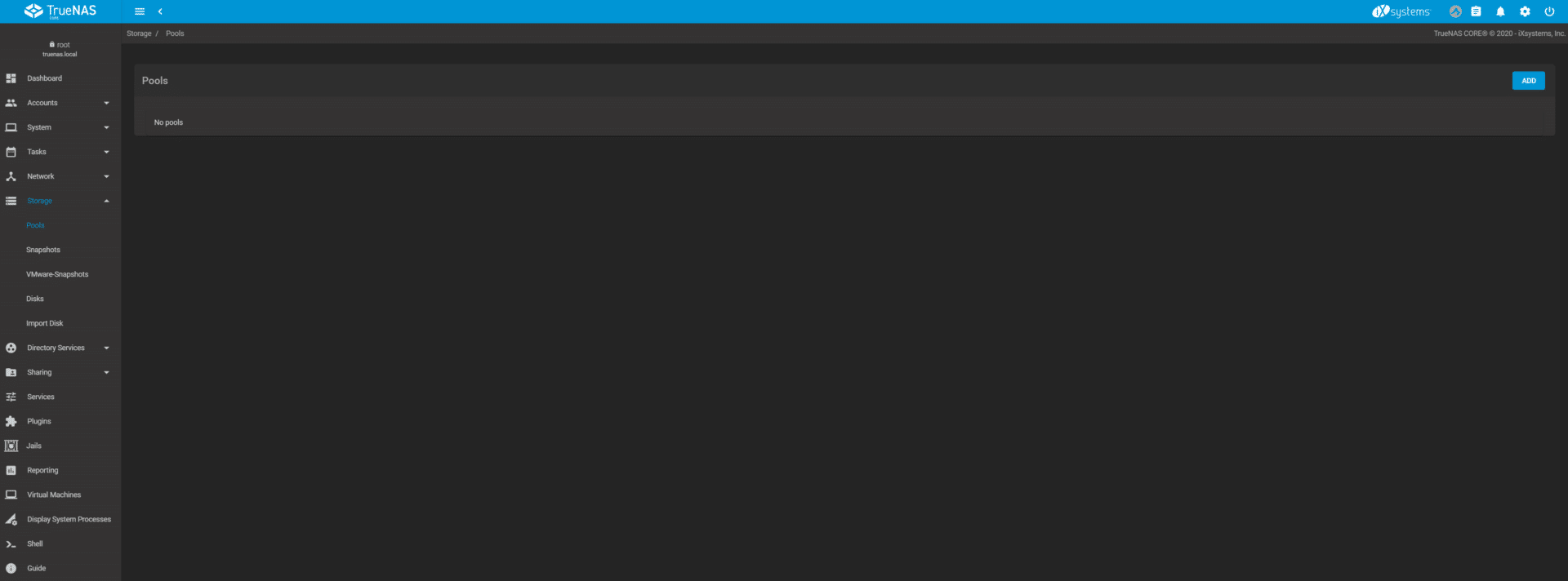
Task: Open the settings gear icon
Action: (1525, 11)
